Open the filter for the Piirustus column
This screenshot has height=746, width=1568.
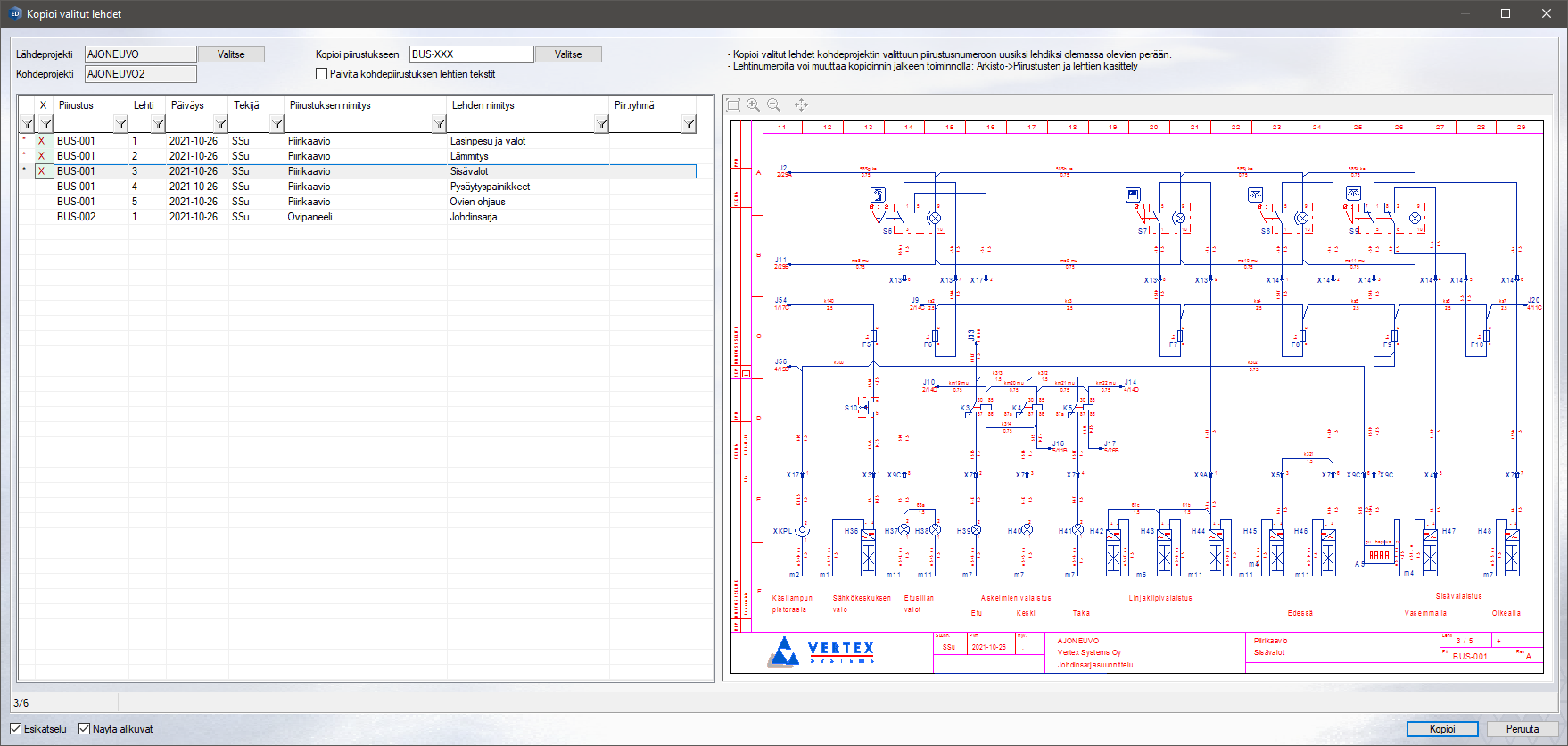(x=120, y=124)
